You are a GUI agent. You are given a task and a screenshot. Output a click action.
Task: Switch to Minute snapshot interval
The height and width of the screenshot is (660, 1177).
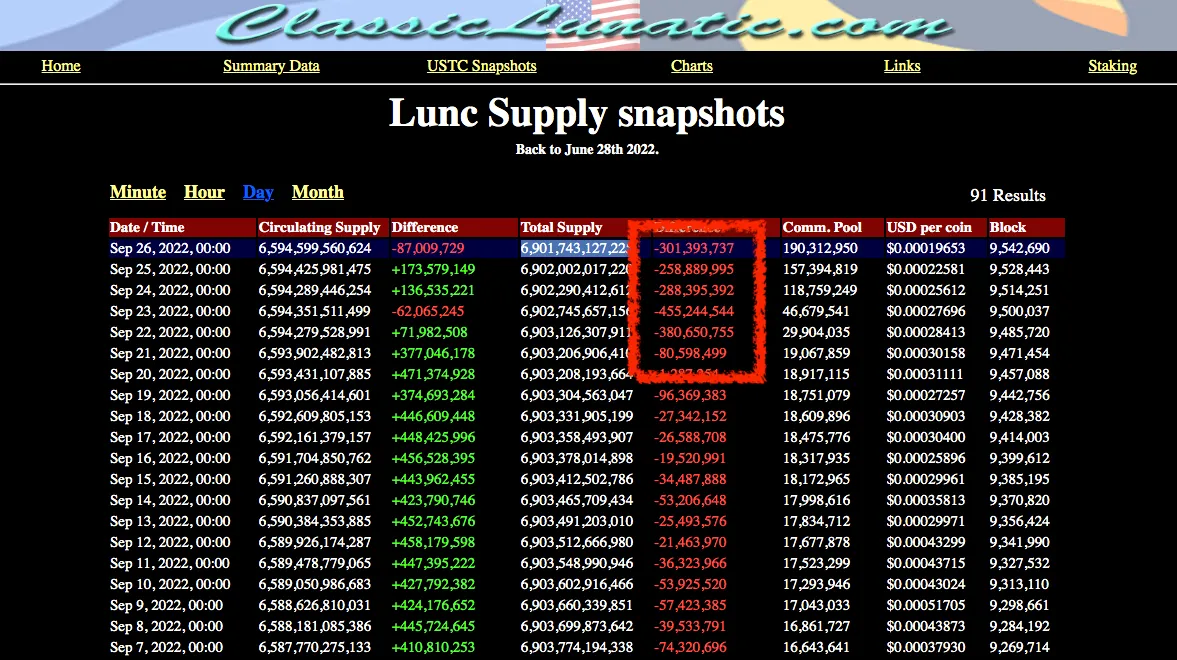[x=138, y=192]
